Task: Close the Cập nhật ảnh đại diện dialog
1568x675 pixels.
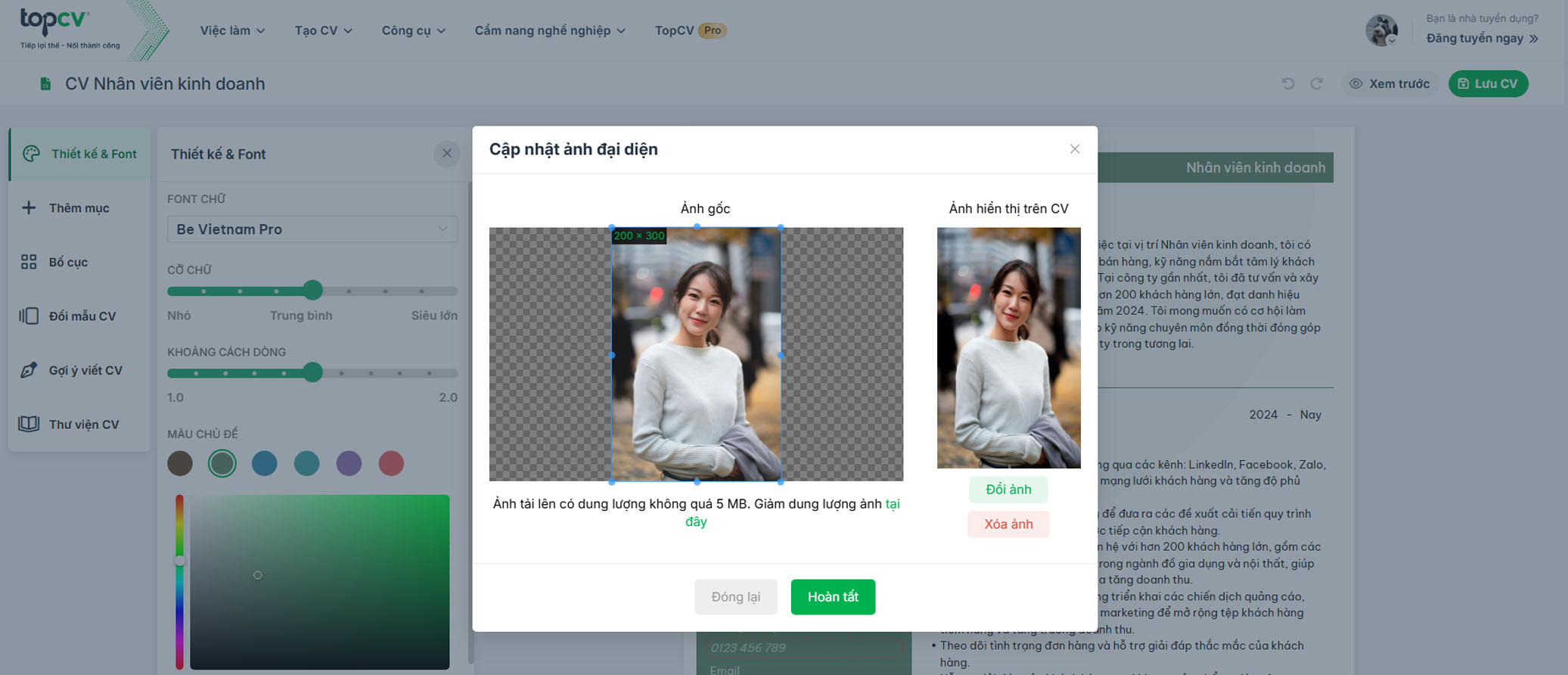Action: 1075,149
